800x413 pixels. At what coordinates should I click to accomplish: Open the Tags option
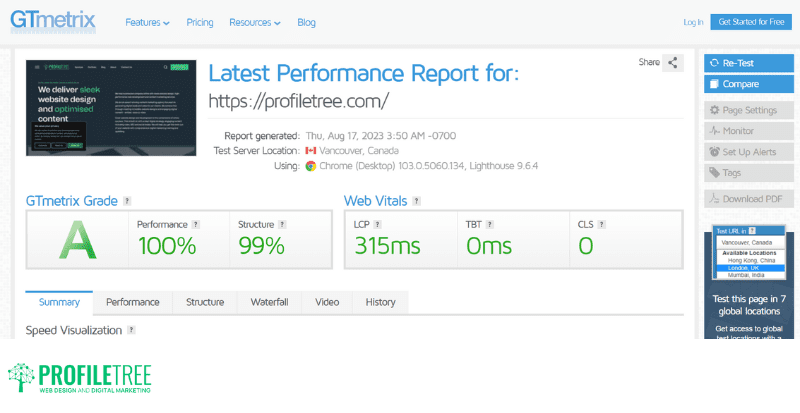(x=748, y=173)
